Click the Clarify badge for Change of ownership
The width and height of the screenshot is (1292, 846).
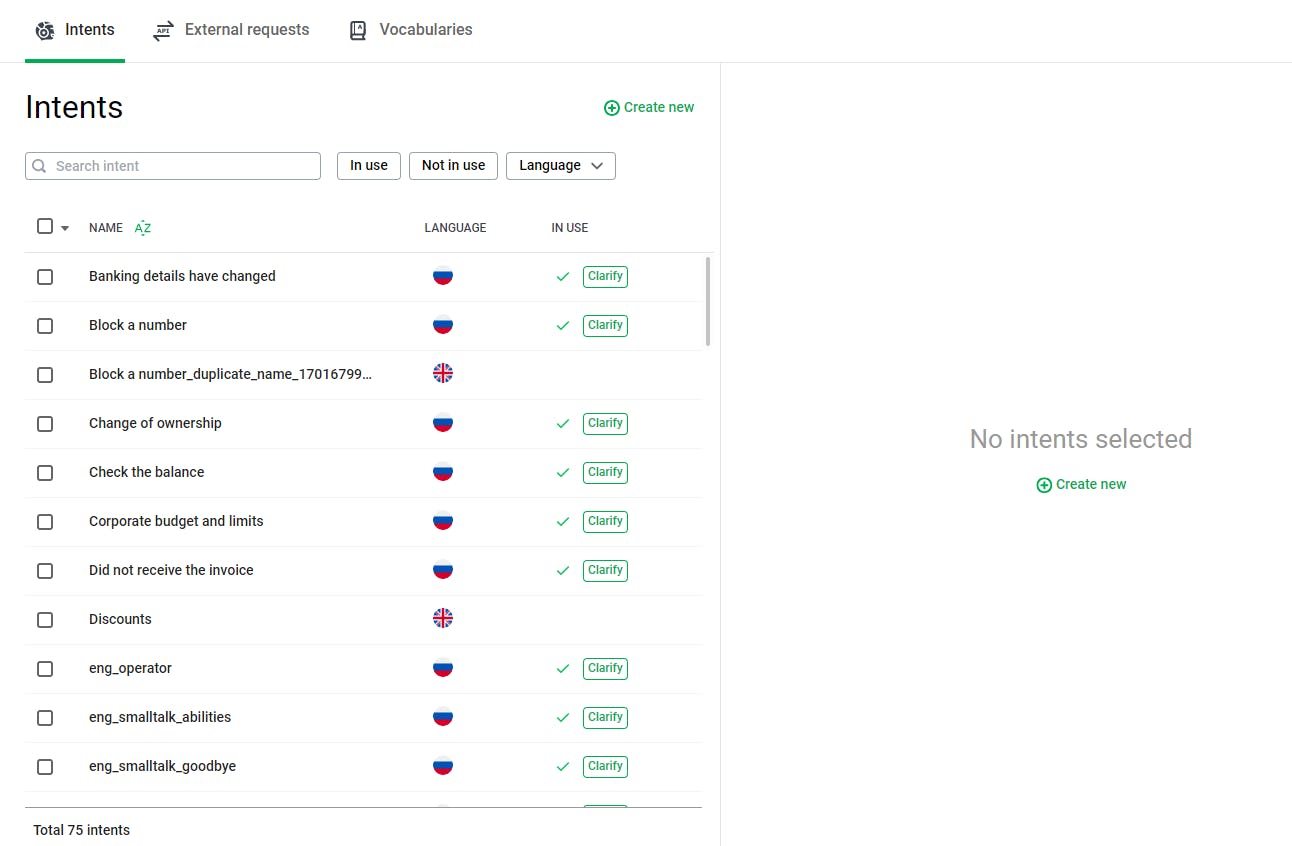(605, 423)
